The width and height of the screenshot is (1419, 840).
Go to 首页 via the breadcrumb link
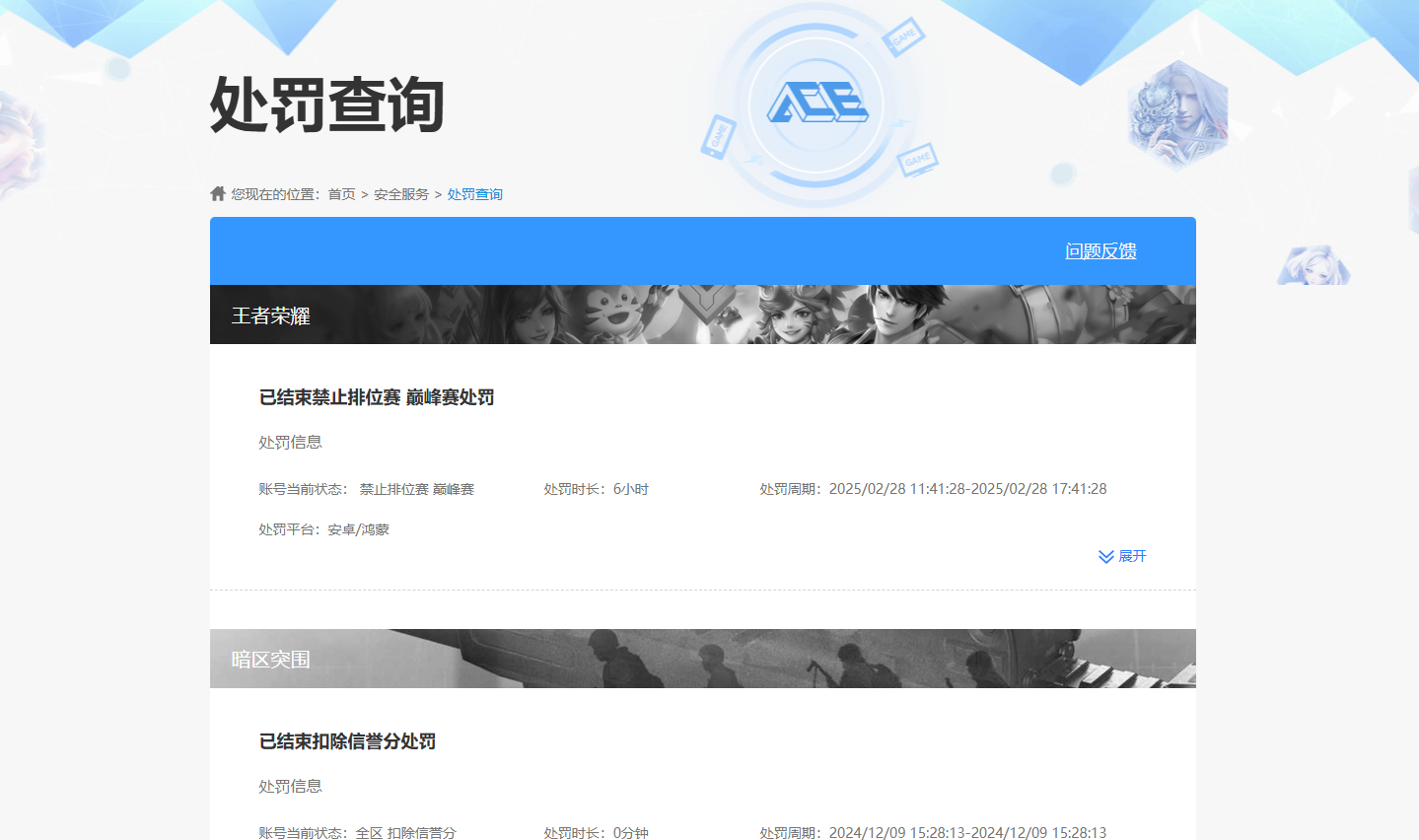click(340, 193)
